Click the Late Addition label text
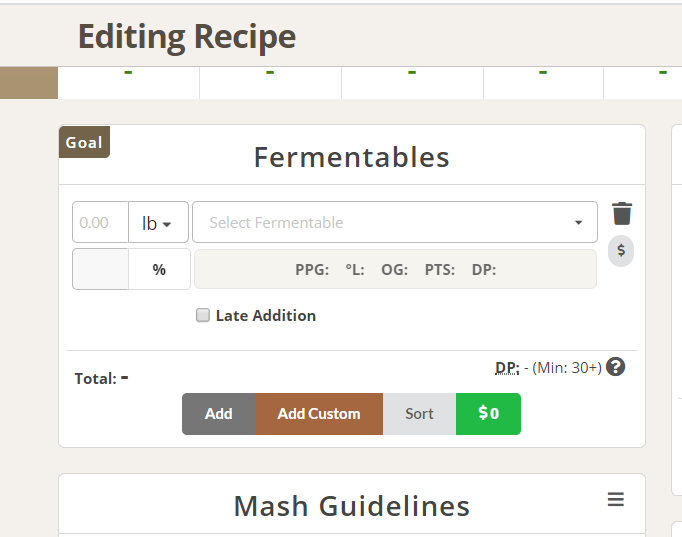Viewport: 682px width, 537px height. tap(266, 316)
